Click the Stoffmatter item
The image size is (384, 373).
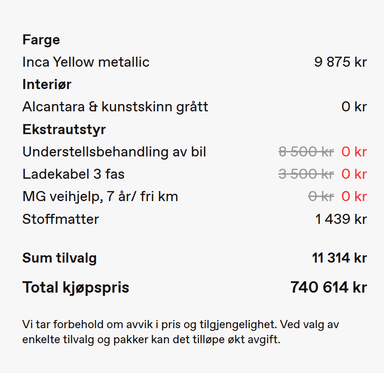pyautogui.click(x=61, y=219)
